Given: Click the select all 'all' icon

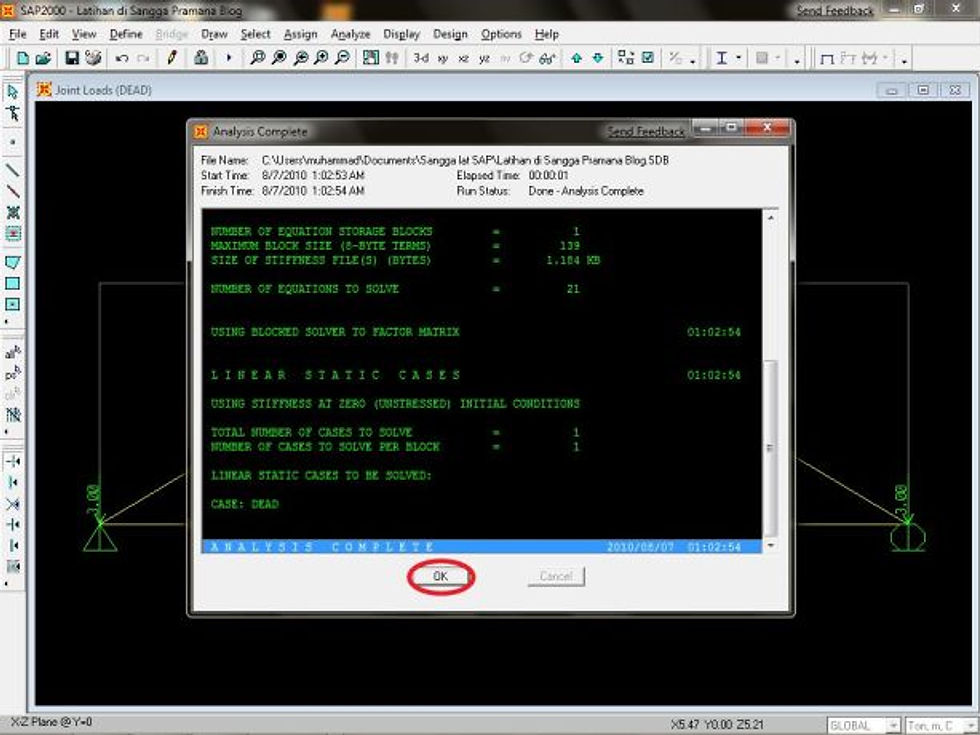Looking at the screenshot, I should coord(12,353).
